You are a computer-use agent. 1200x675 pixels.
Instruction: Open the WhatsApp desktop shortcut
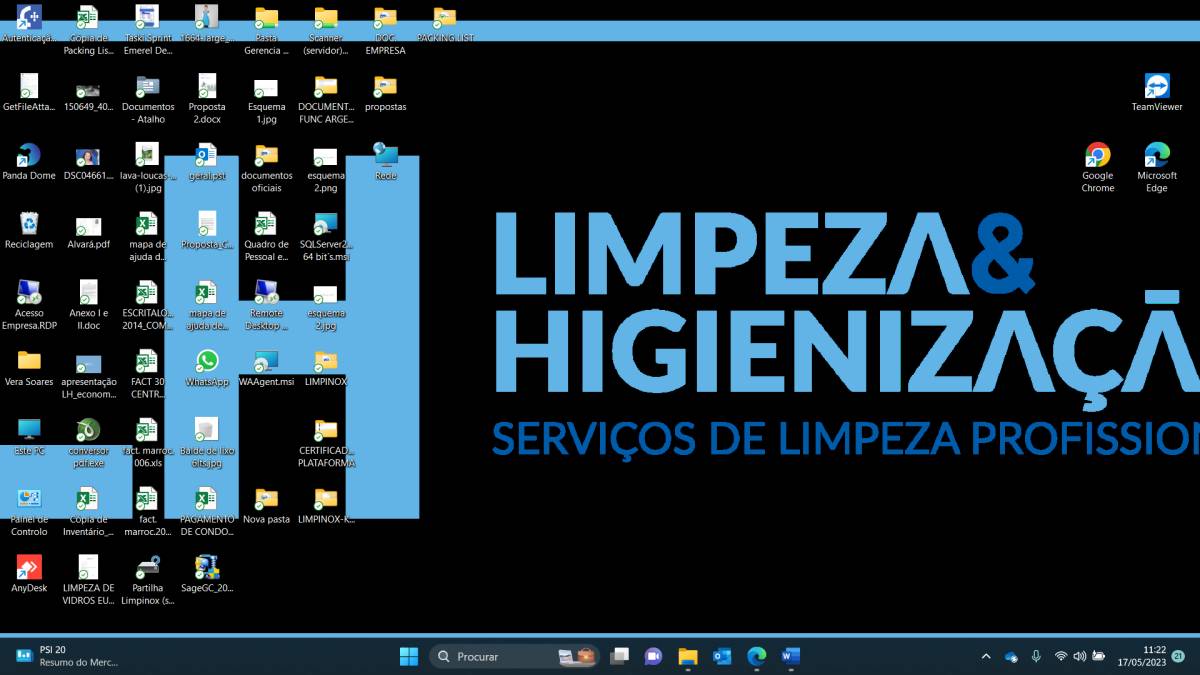tap(207, 368)
